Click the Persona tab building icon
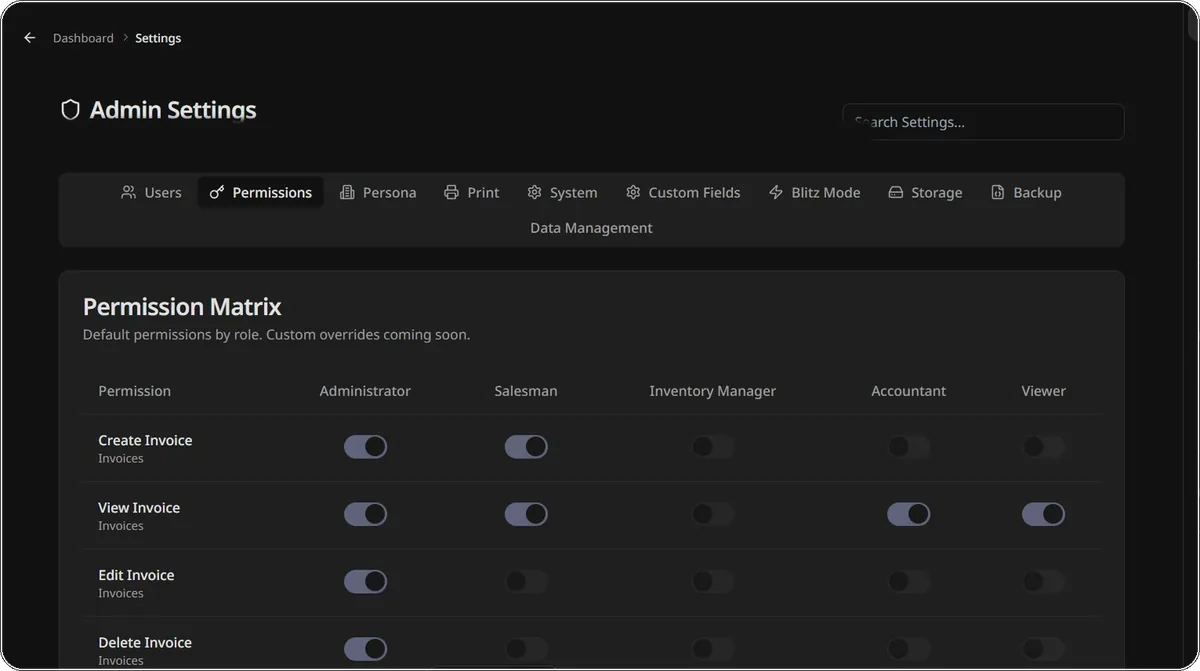1200x671 pixels. pyautogui.click(x=347, y=192)
